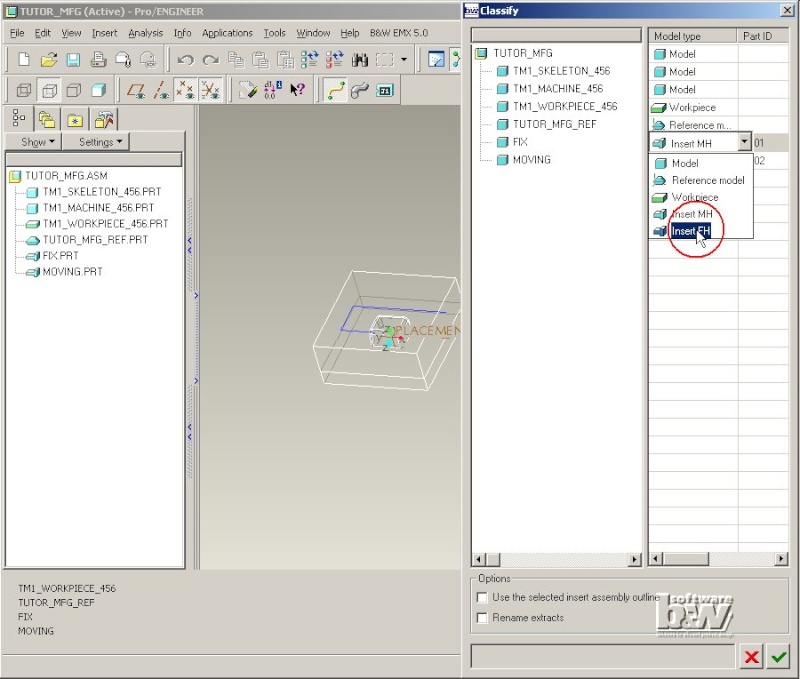
Task: Cancel Classify with the red X button
Action: tap(752, 657)
